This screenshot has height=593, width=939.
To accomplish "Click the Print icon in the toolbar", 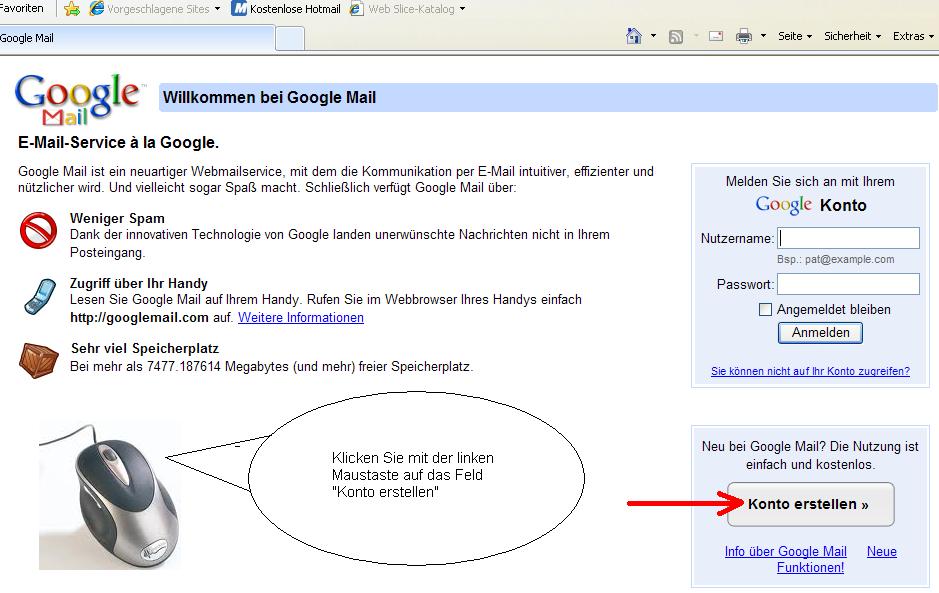I will coord(743,37).
